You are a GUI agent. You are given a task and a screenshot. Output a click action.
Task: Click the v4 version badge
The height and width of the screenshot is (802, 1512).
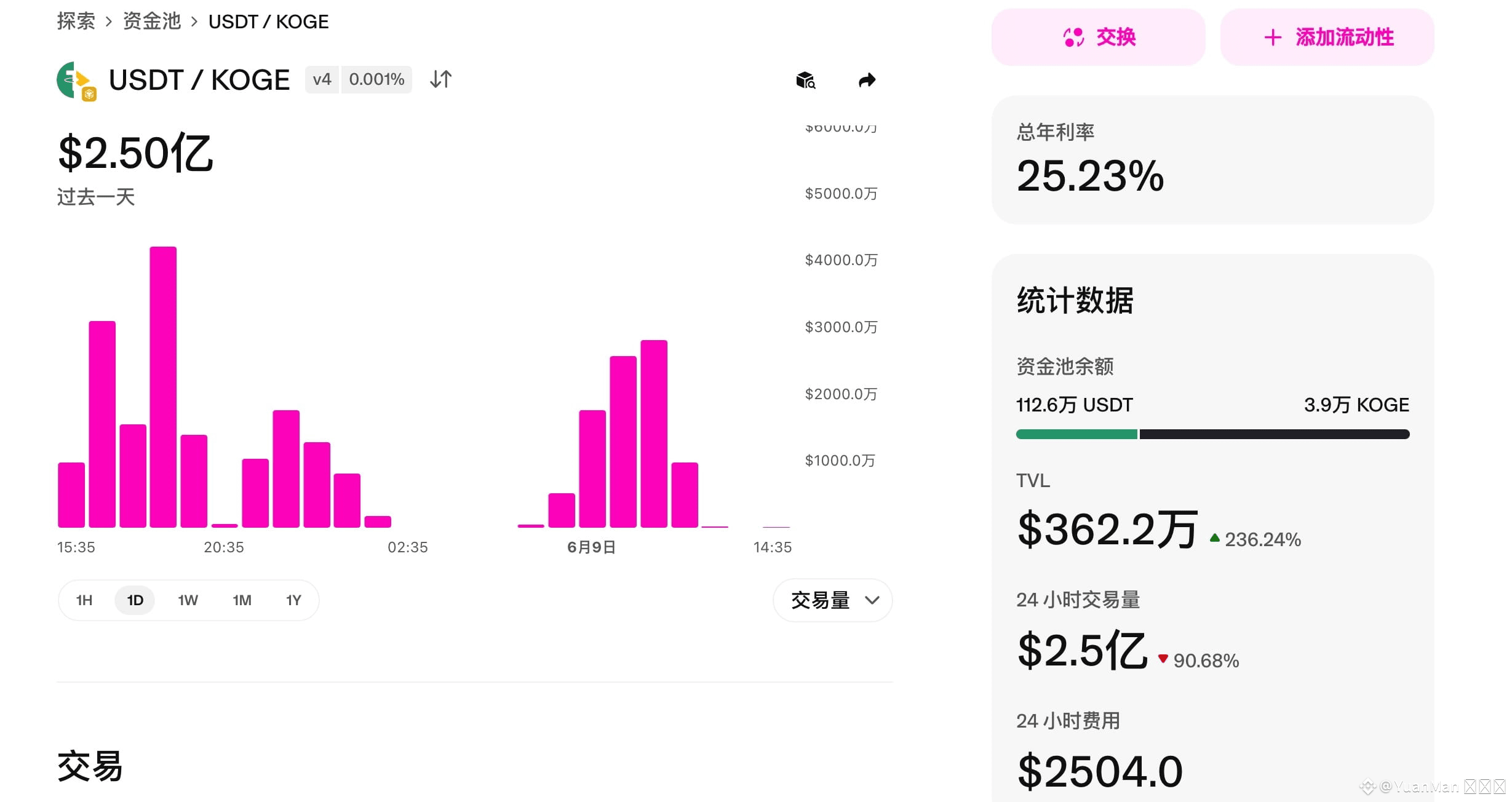(x=322, y=79)
